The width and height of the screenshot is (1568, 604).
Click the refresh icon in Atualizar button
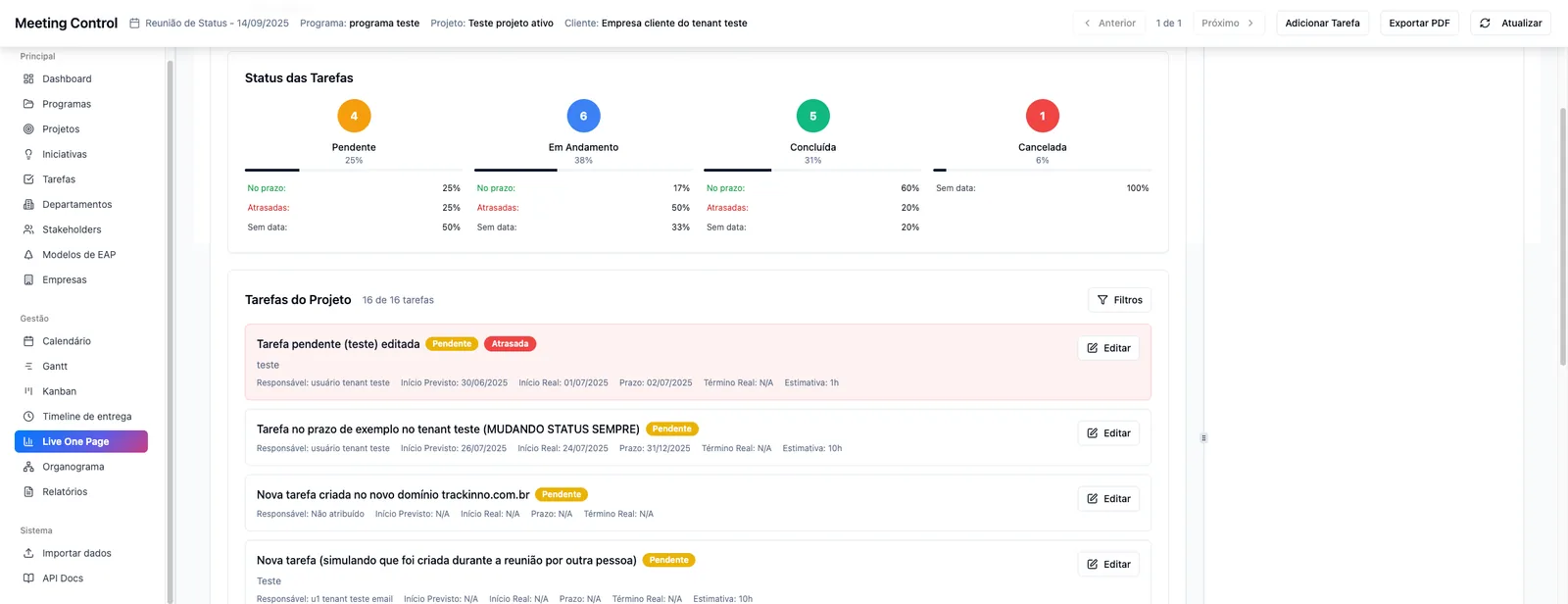point(1485,24)
